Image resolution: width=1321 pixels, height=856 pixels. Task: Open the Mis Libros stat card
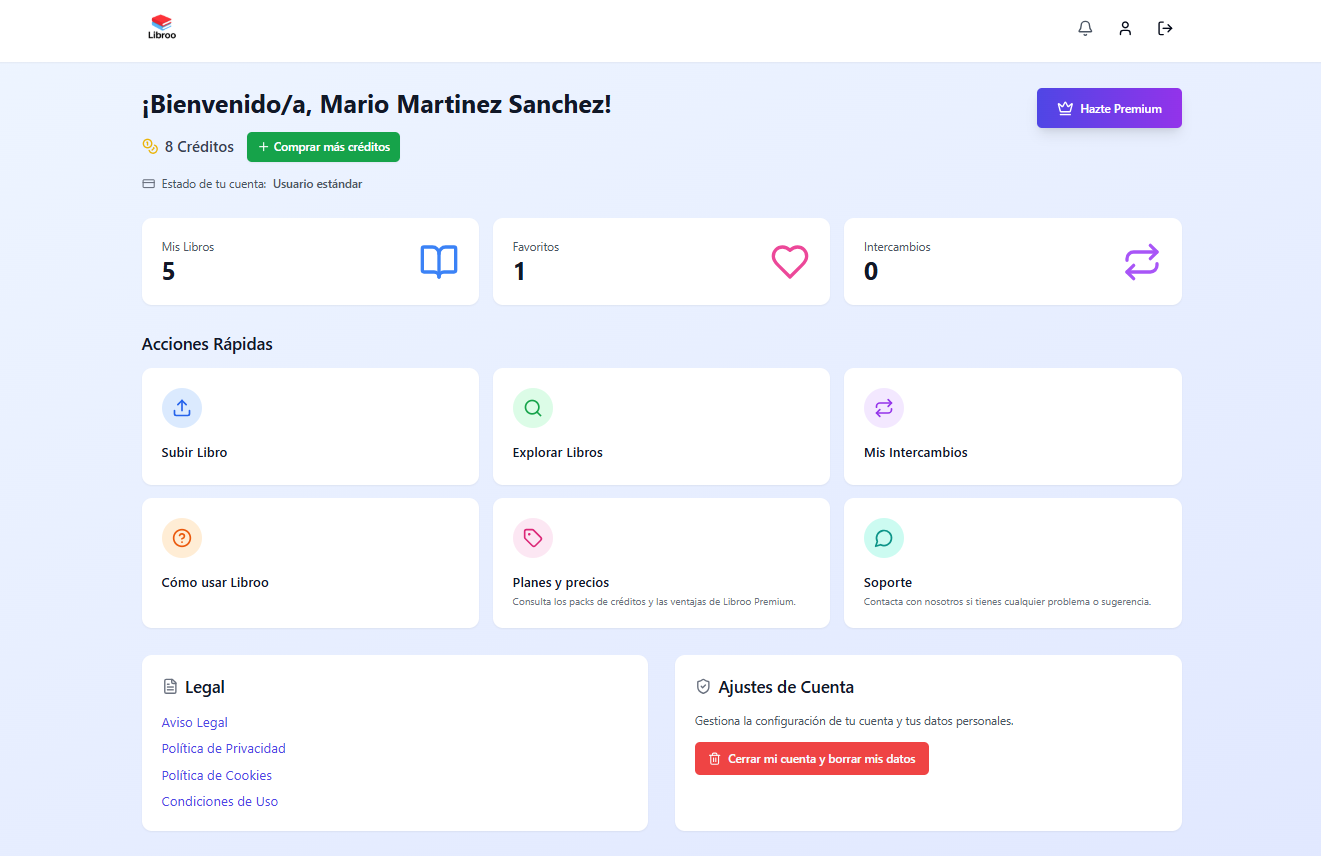(310, 262)
